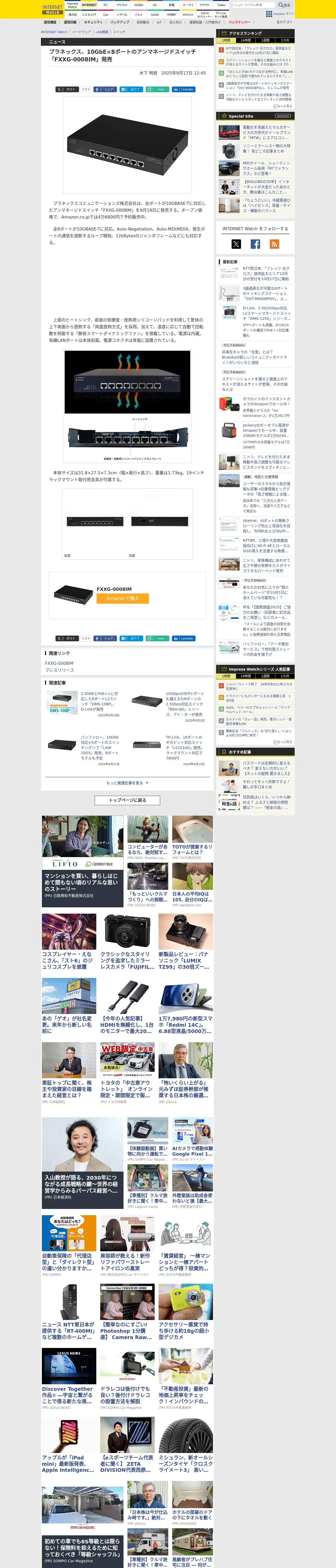Open ソニーミラーレス一眼の大特集 article
Viewport: 336px width, 1568px height.
click(x=266, y=148)
